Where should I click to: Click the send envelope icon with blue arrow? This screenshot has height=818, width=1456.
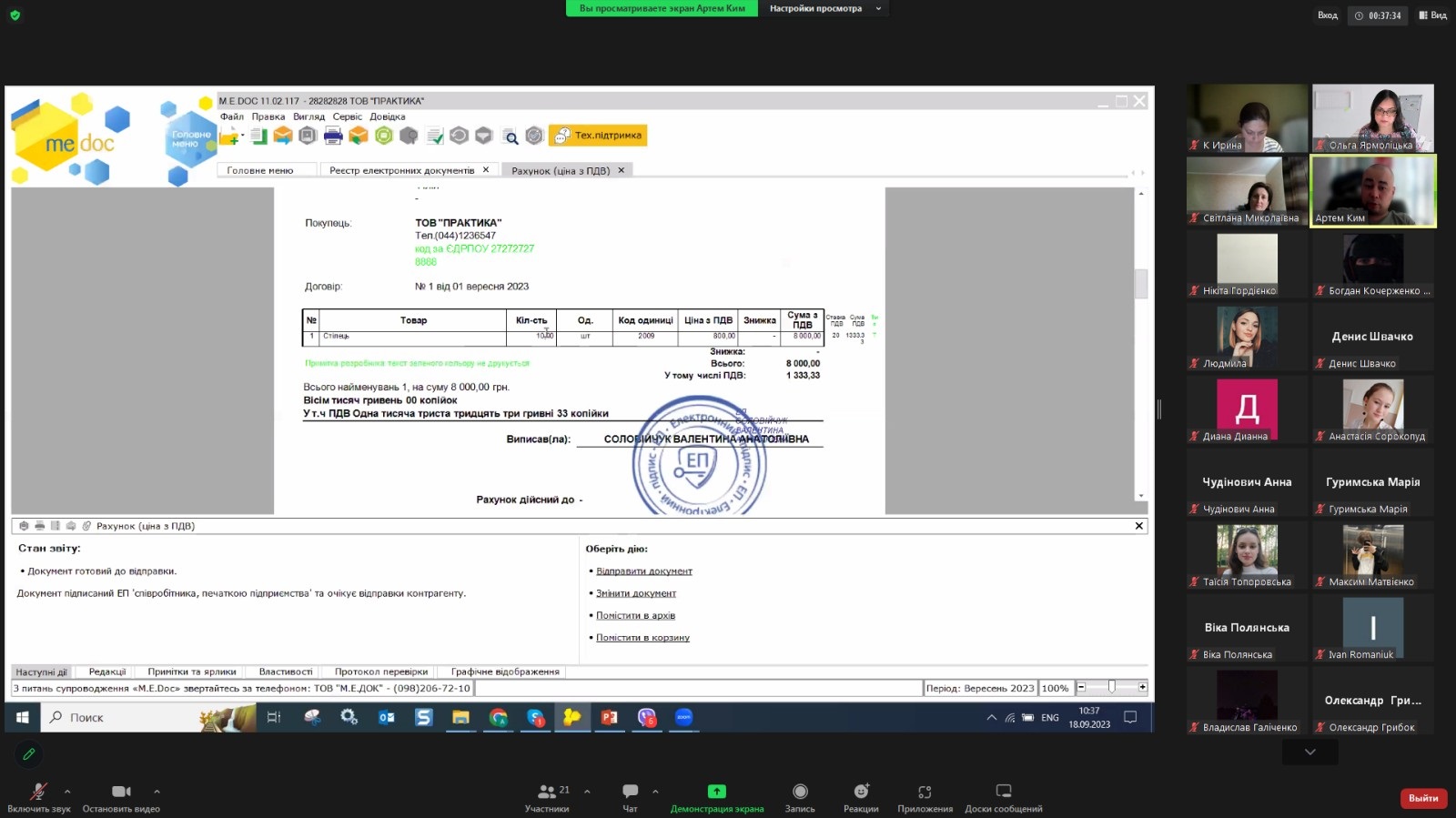[283, 136]
